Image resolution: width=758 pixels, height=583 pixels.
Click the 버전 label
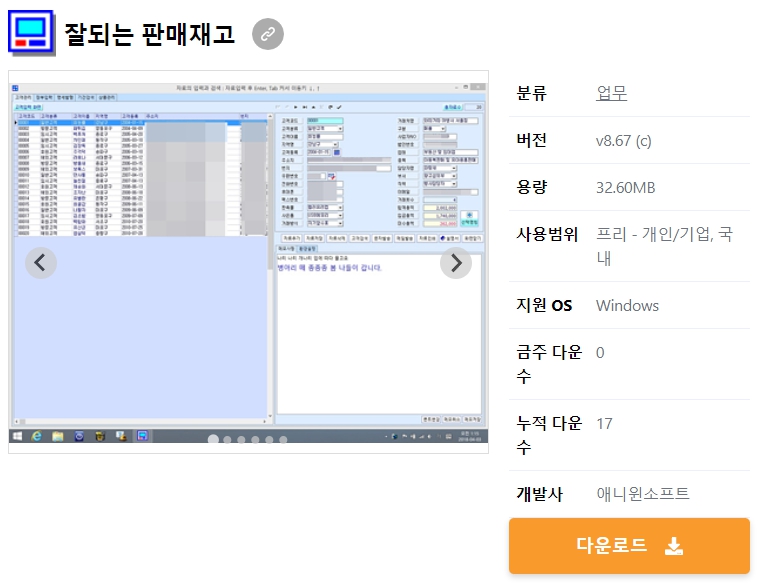point(531,140)
